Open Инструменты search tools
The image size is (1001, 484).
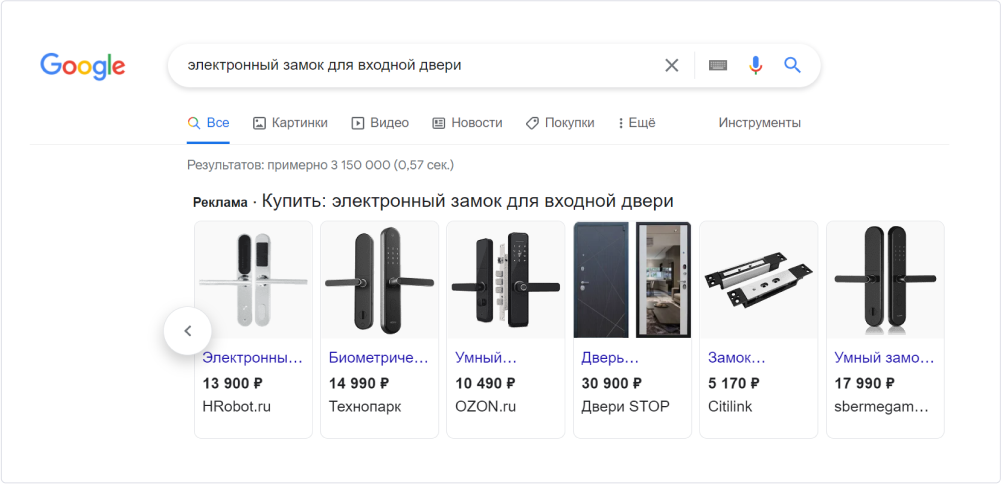tap(759, 123)
